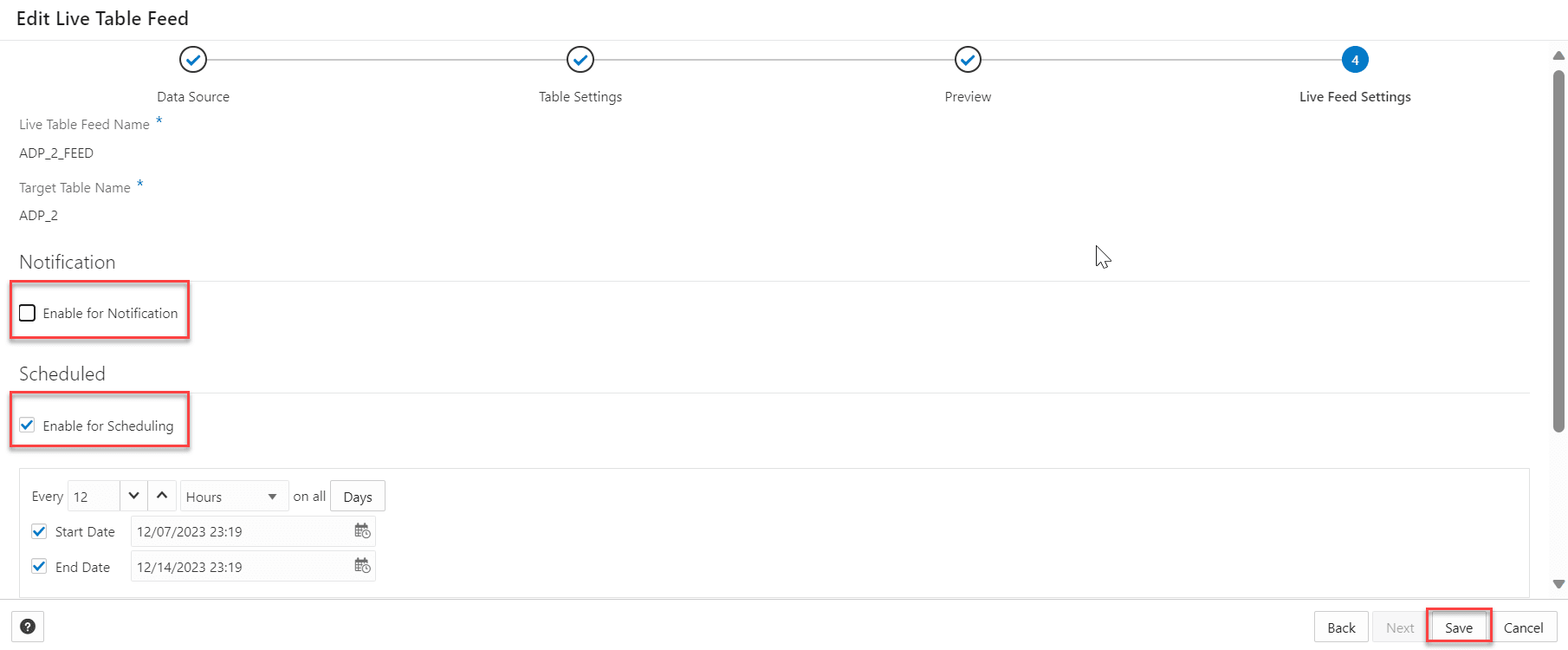The height and width of the screenshot is (650, 1568).
Task: Select the step 4 indicator circle
Action: tap(1355, 59)
